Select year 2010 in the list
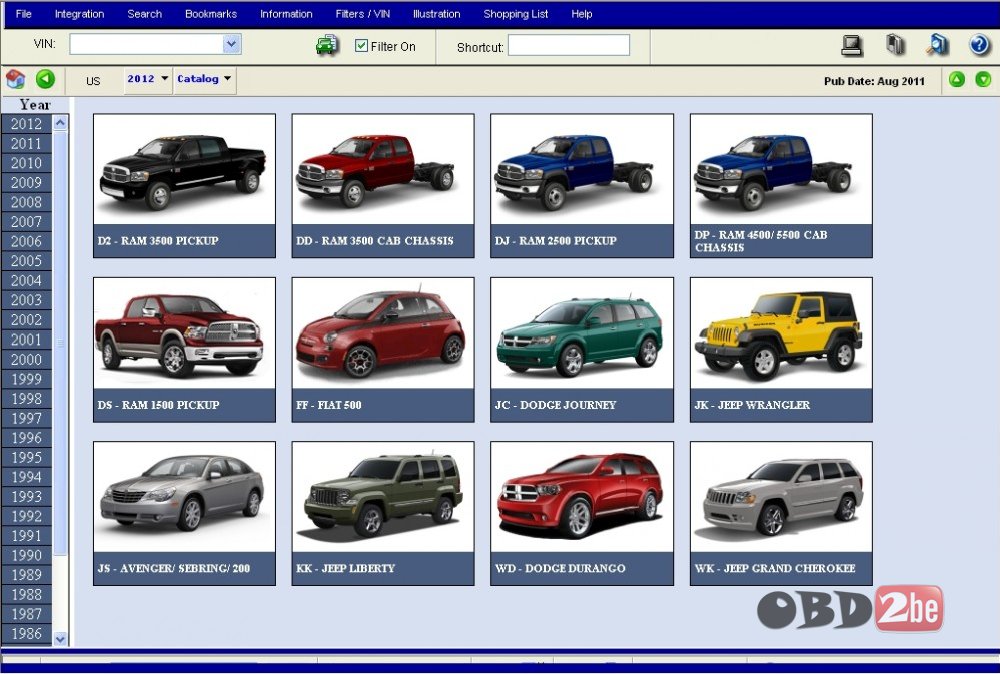Viewport: 1000px width, 674px height. 26,163
